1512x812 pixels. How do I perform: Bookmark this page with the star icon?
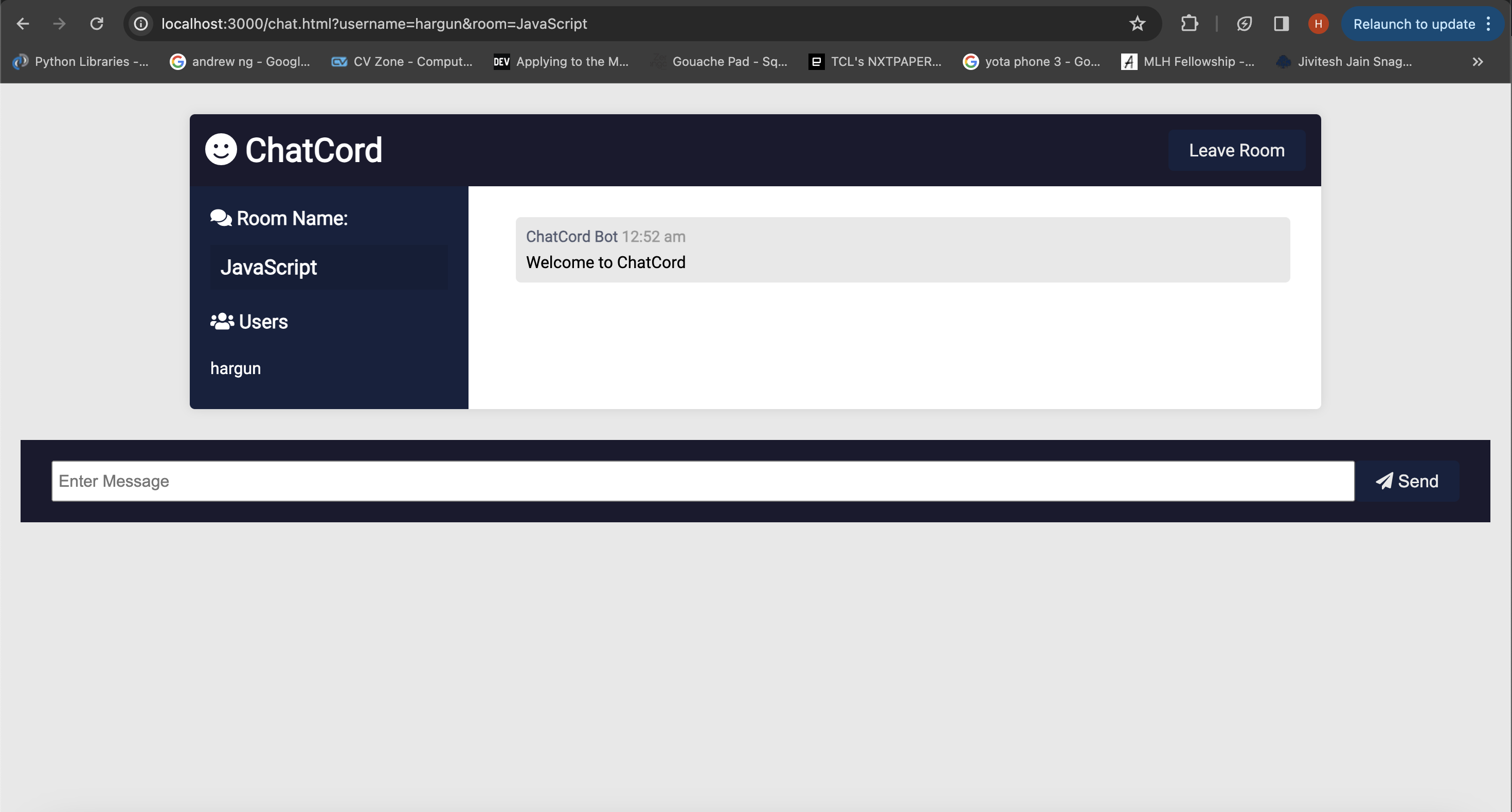1137,24
